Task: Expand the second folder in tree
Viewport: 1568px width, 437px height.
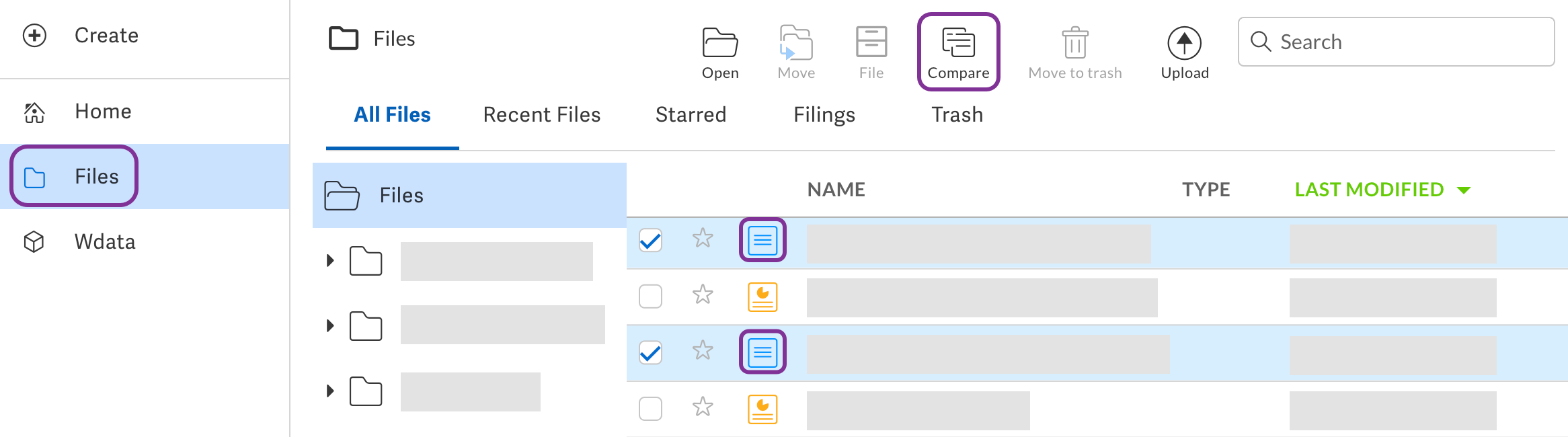Action: point(330,326)
